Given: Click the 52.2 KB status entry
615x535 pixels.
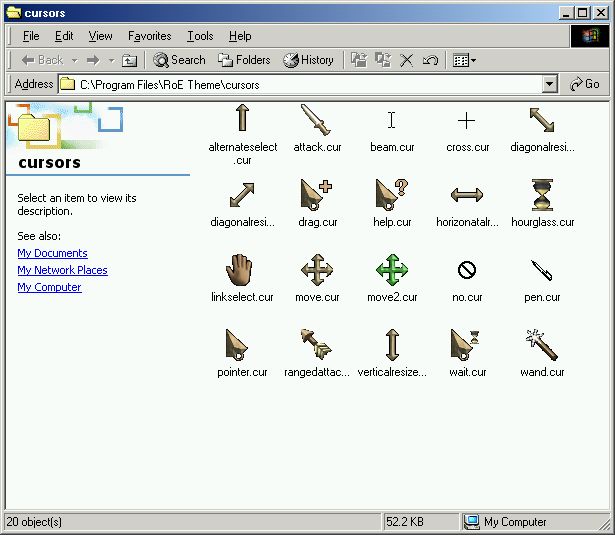Looking at the screenshot, I should (404, 522).
